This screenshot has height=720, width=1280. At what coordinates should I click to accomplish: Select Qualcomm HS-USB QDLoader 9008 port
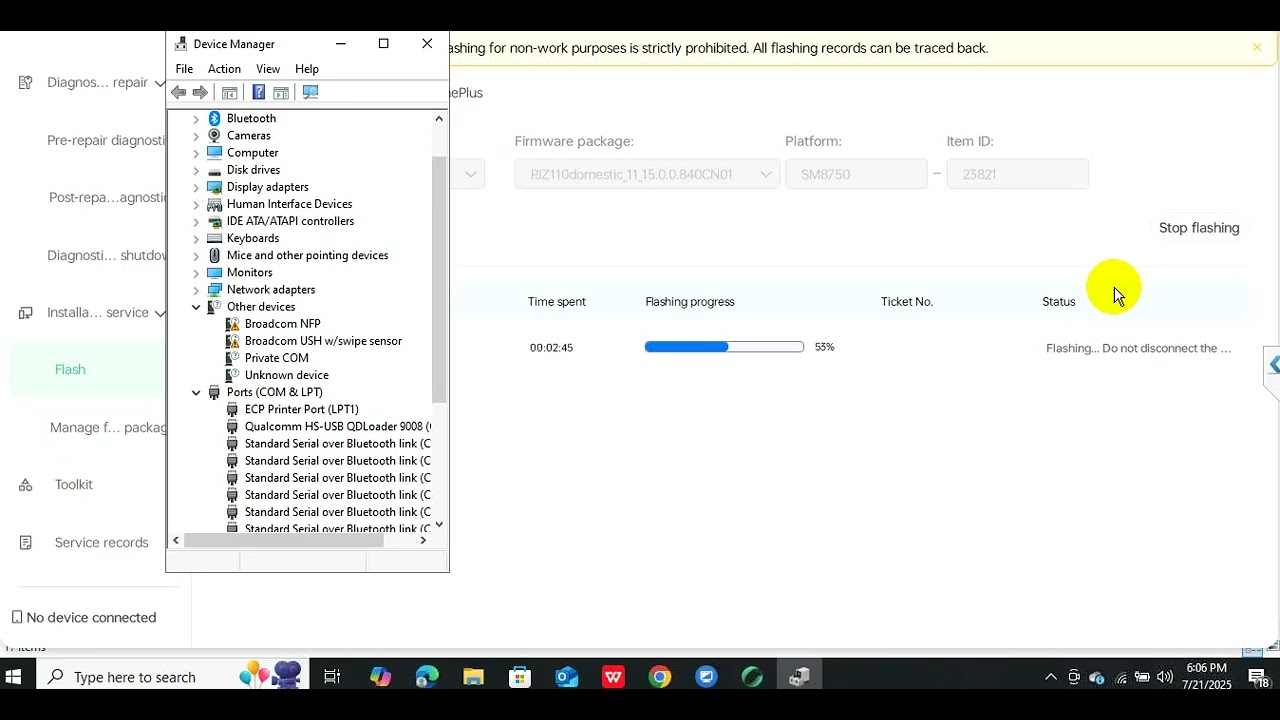337,426
